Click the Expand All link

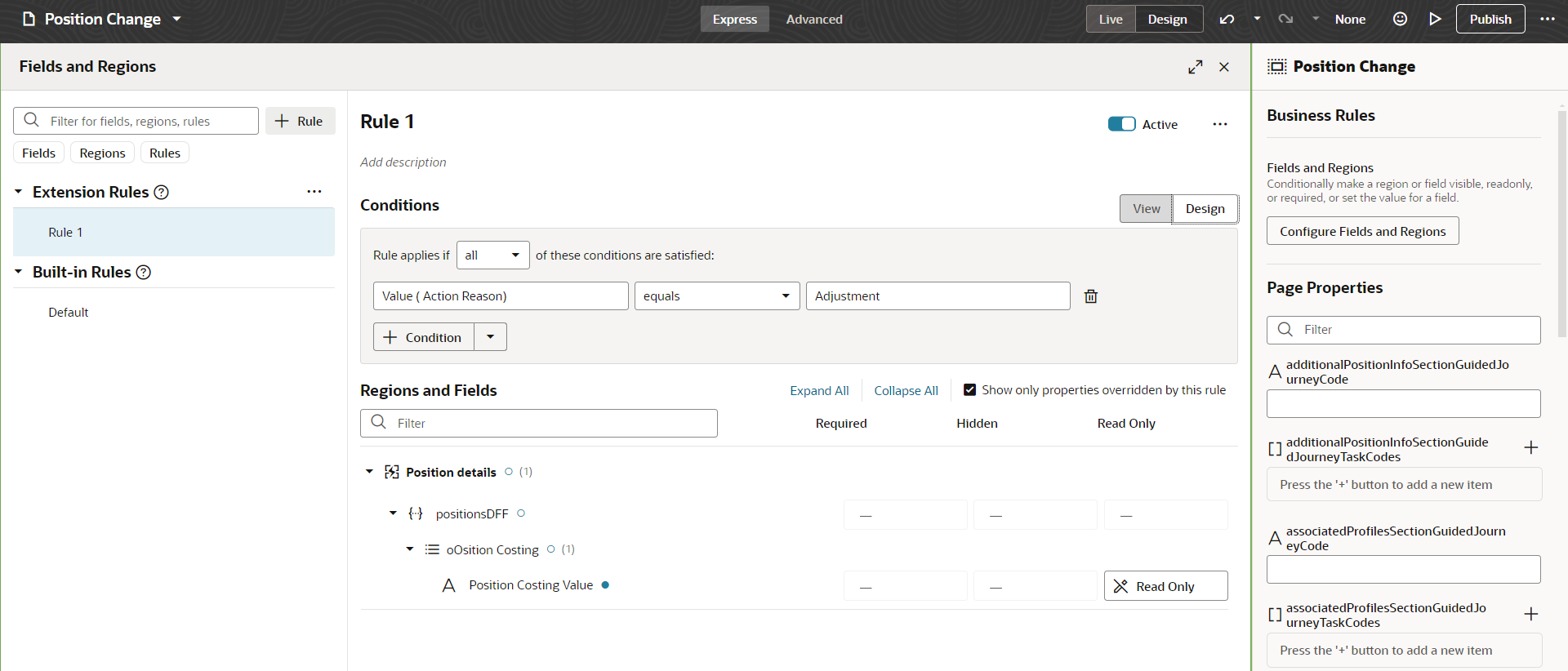click(819, 391)
